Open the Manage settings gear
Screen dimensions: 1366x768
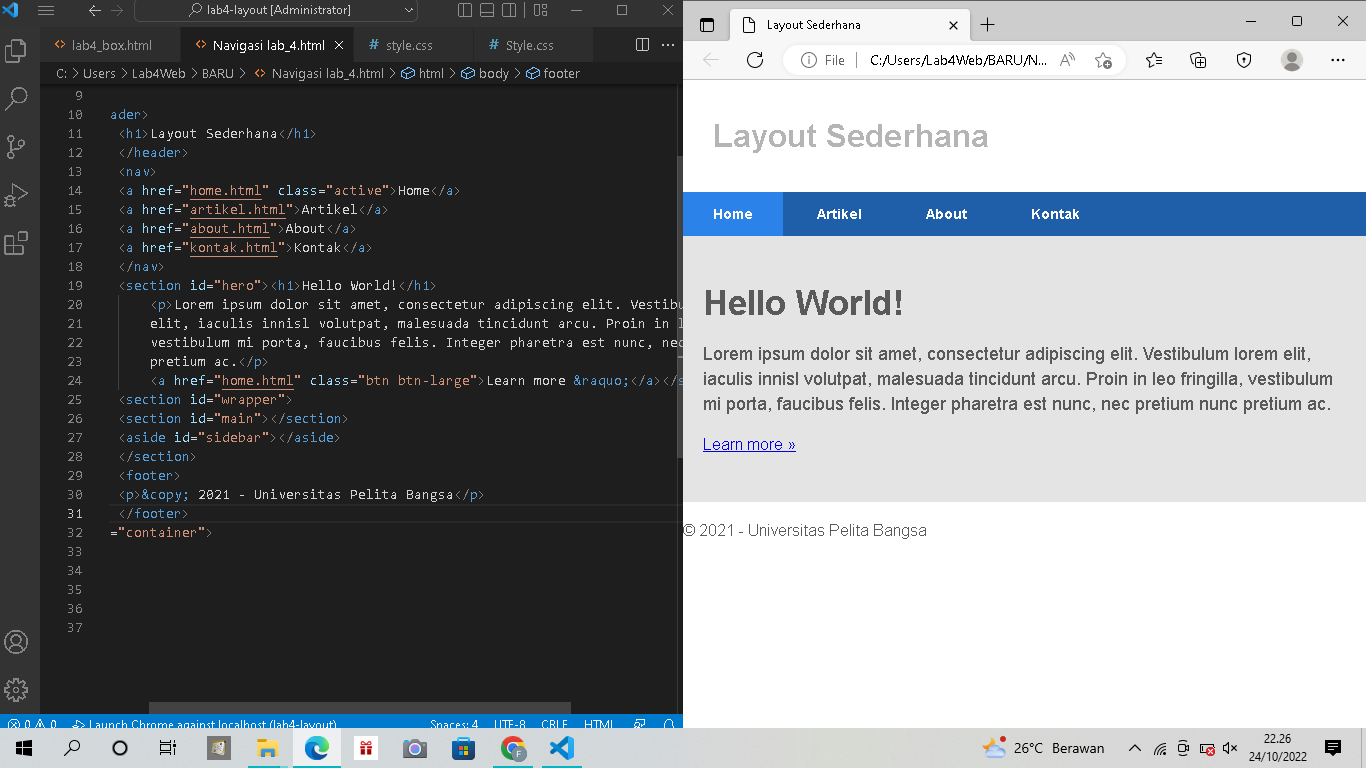[16, 690]
